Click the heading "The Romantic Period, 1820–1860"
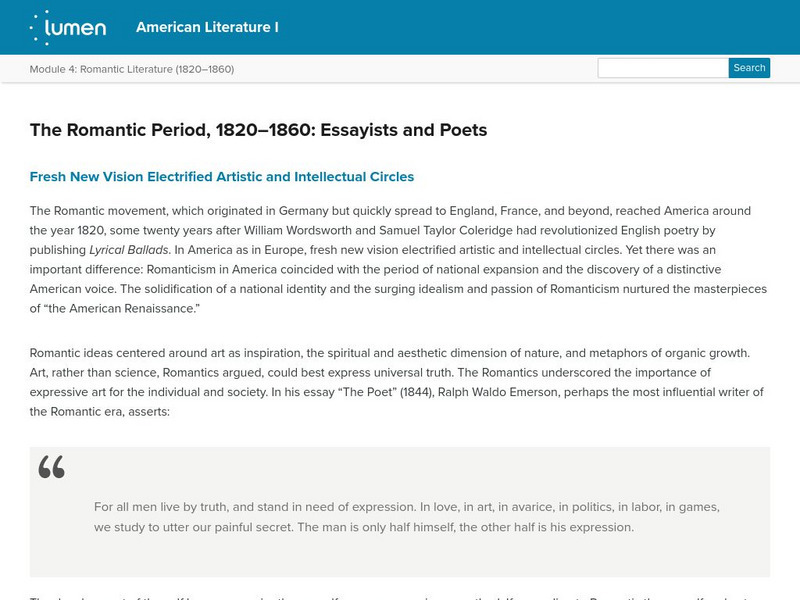The width and height of the screenshot is (800, 600). click(258, 130)
